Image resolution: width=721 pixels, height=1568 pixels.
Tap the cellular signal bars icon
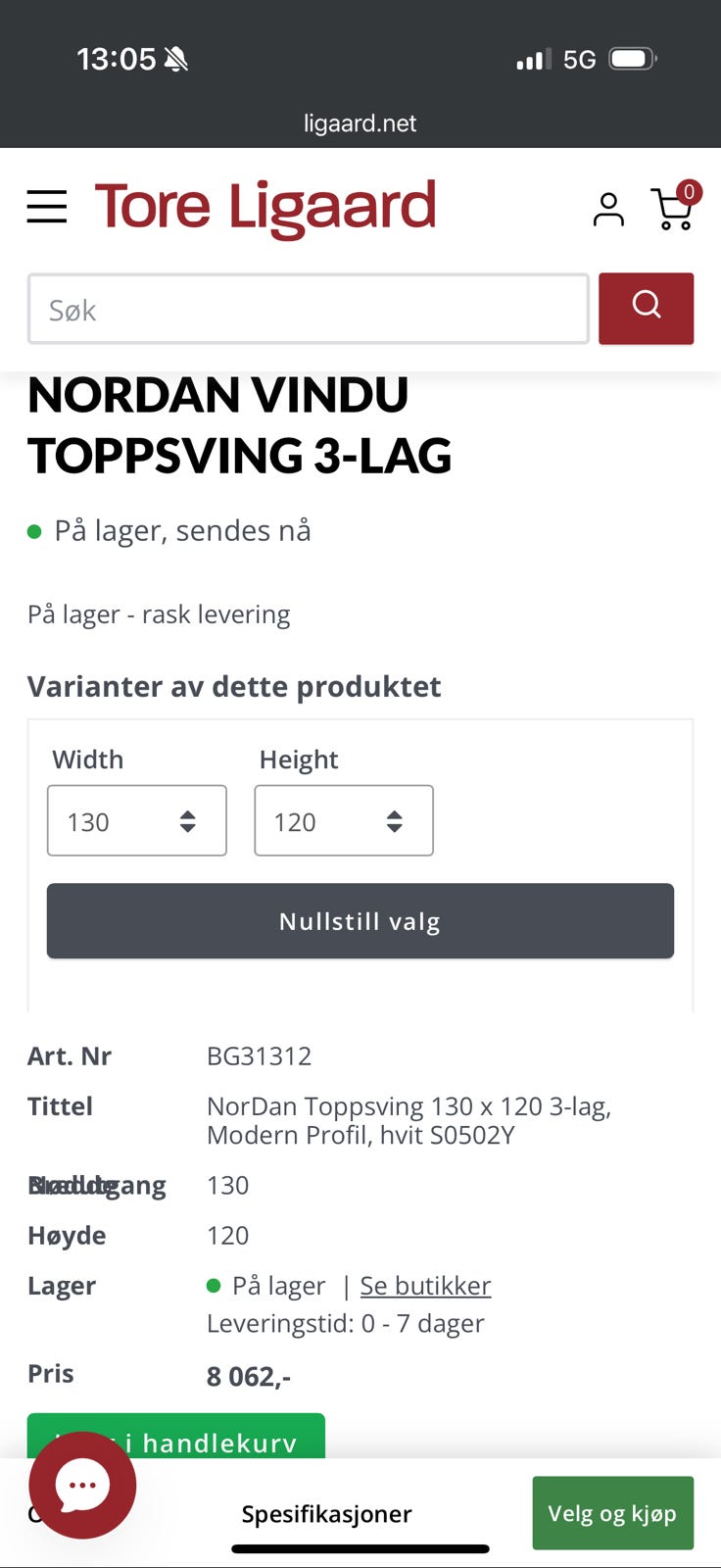(534, 60)
